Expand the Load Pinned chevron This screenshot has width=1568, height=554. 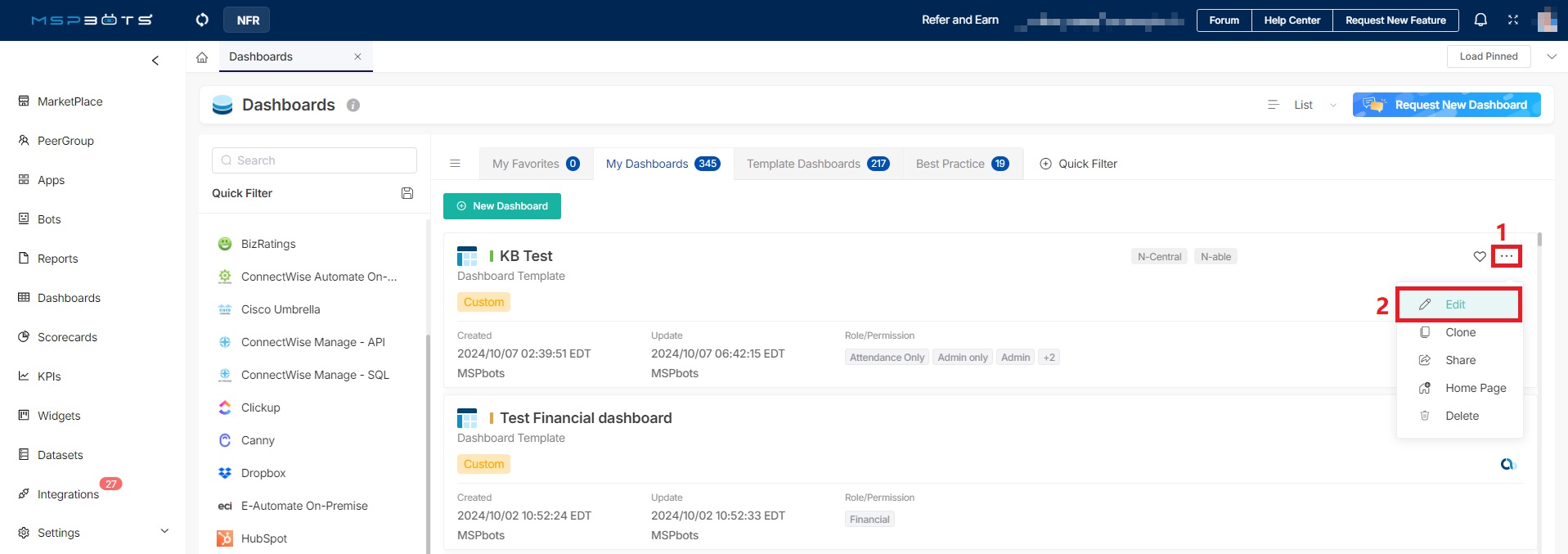click(x=1552, y=56)
